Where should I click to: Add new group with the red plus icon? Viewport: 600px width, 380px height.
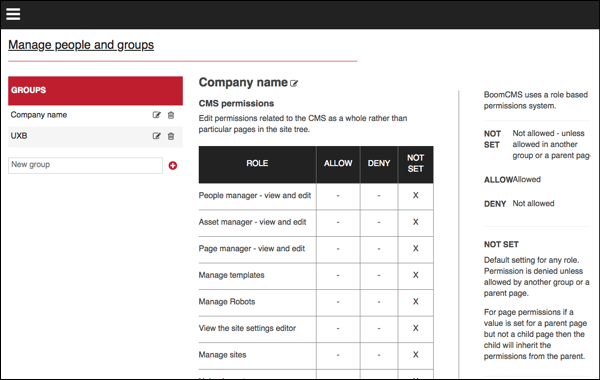(173, 165)
